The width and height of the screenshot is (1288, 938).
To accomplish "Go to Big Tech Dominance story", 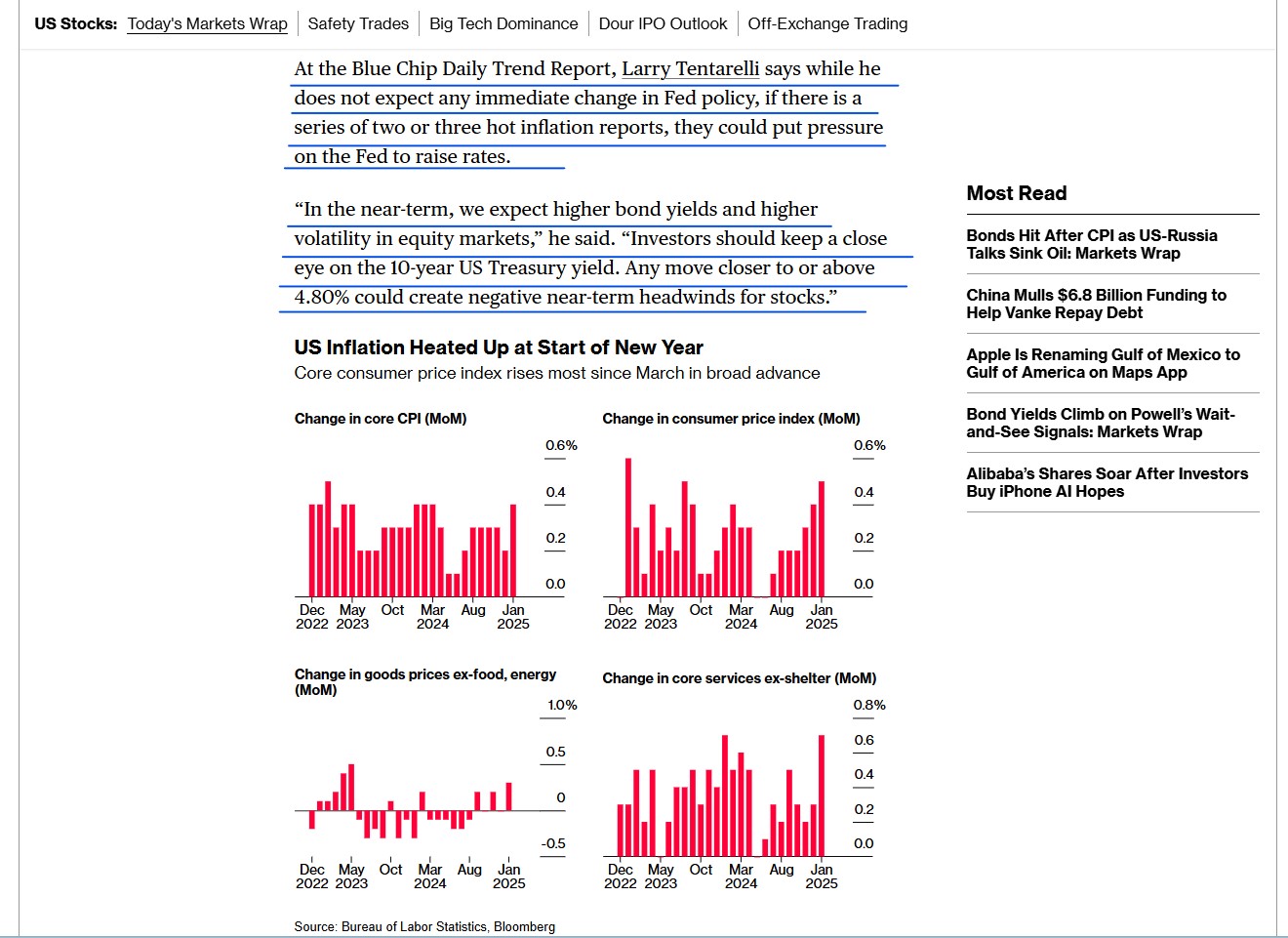I will tap(503, 23).
